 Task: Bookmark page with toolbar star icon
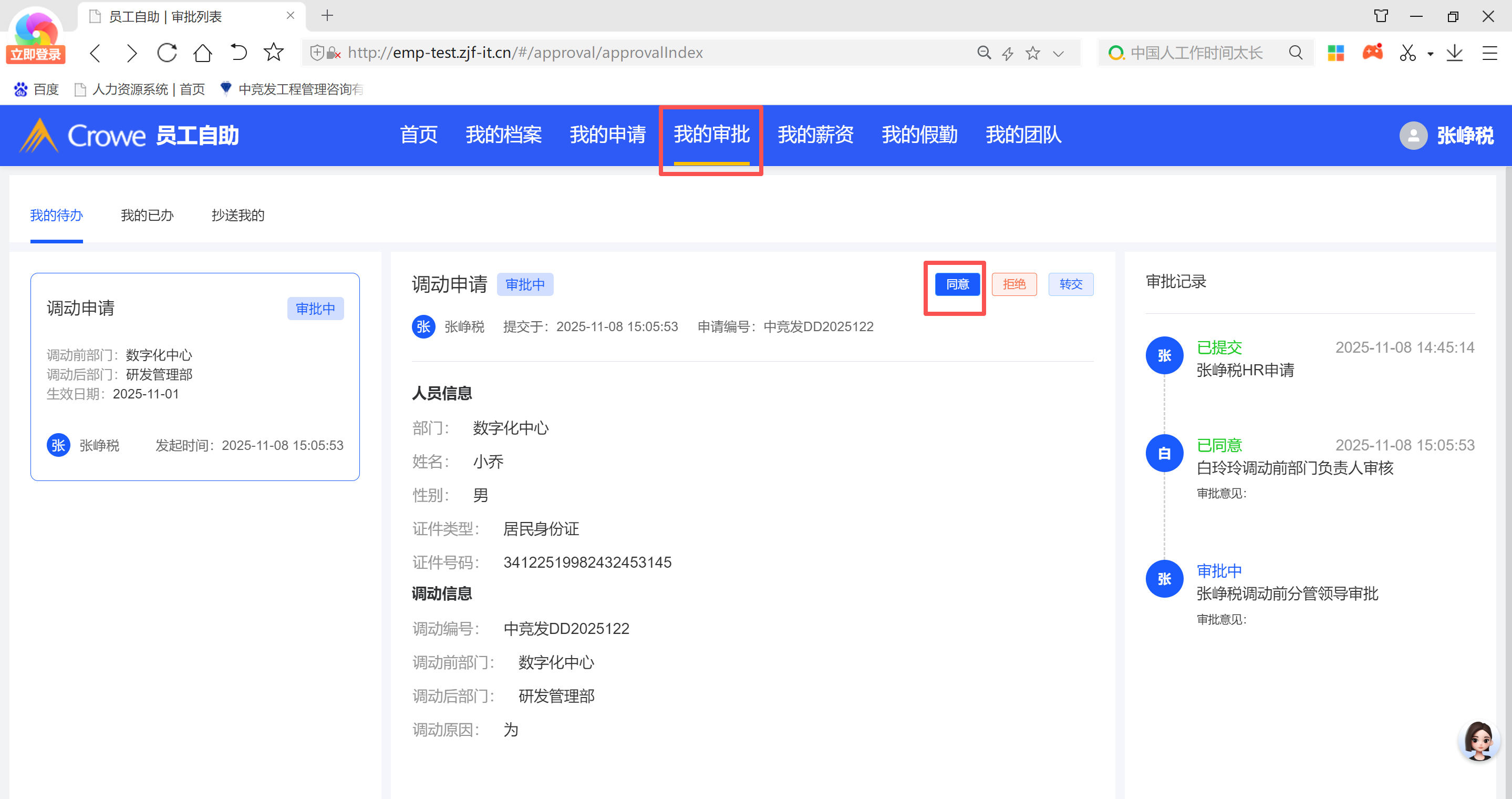pyautogui.click(x=274, y=53)
